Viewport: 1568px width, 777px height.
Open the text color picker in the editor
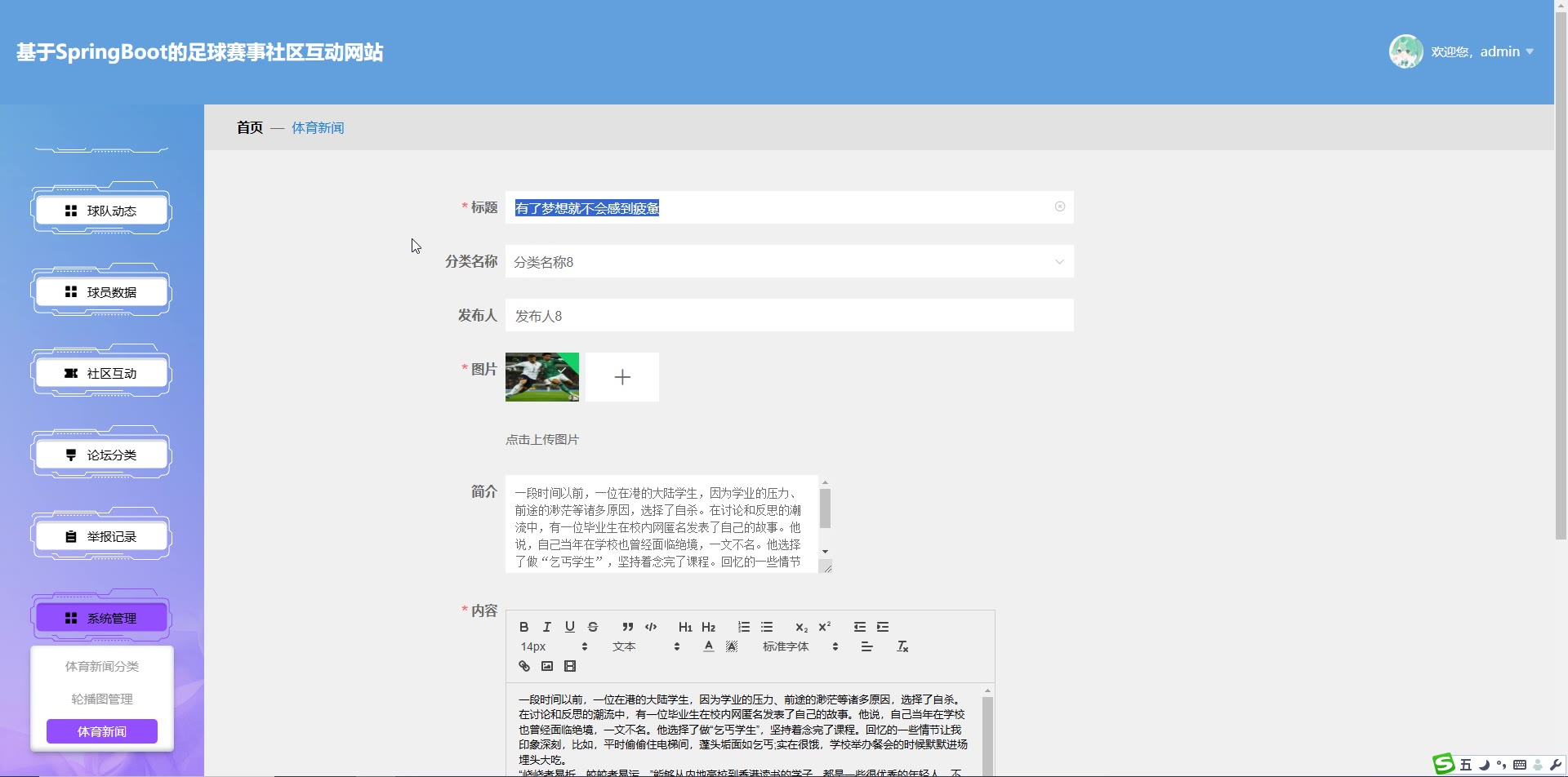(708, 646)
